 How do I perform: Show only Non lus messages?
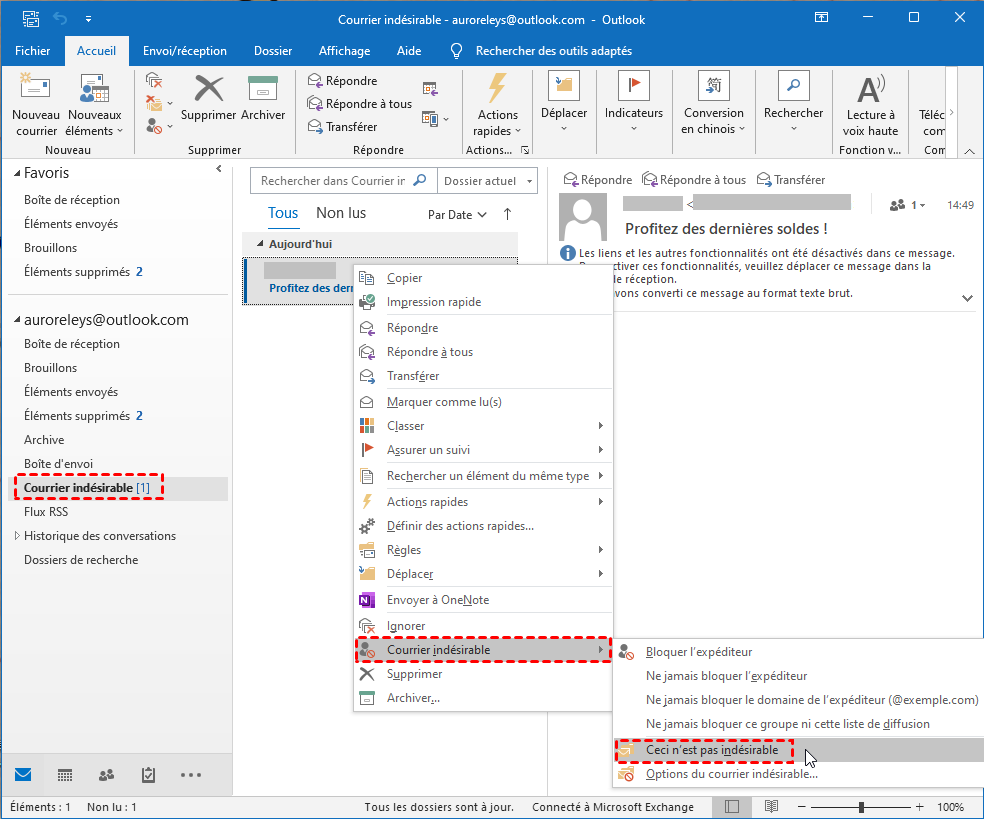pyautogui.click(x=341, y=213)
